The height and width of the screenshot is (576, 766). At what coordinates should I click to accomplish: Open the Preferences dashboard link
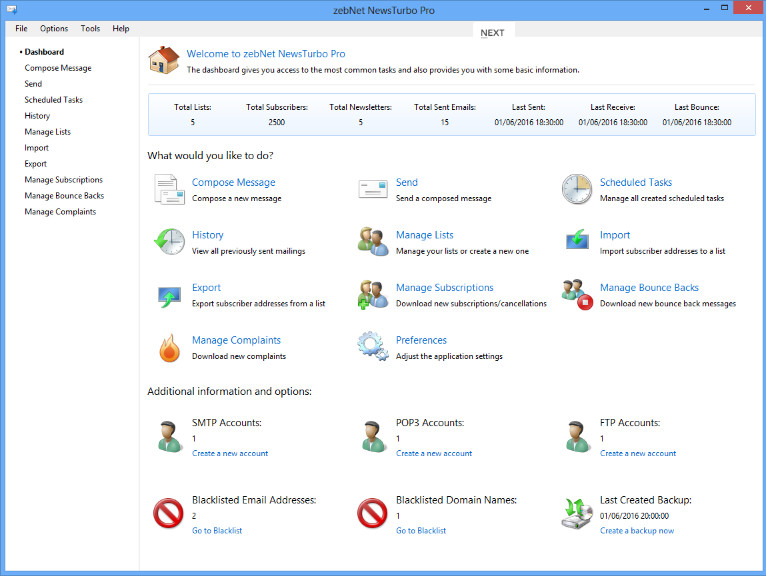(x=421, y=340)
